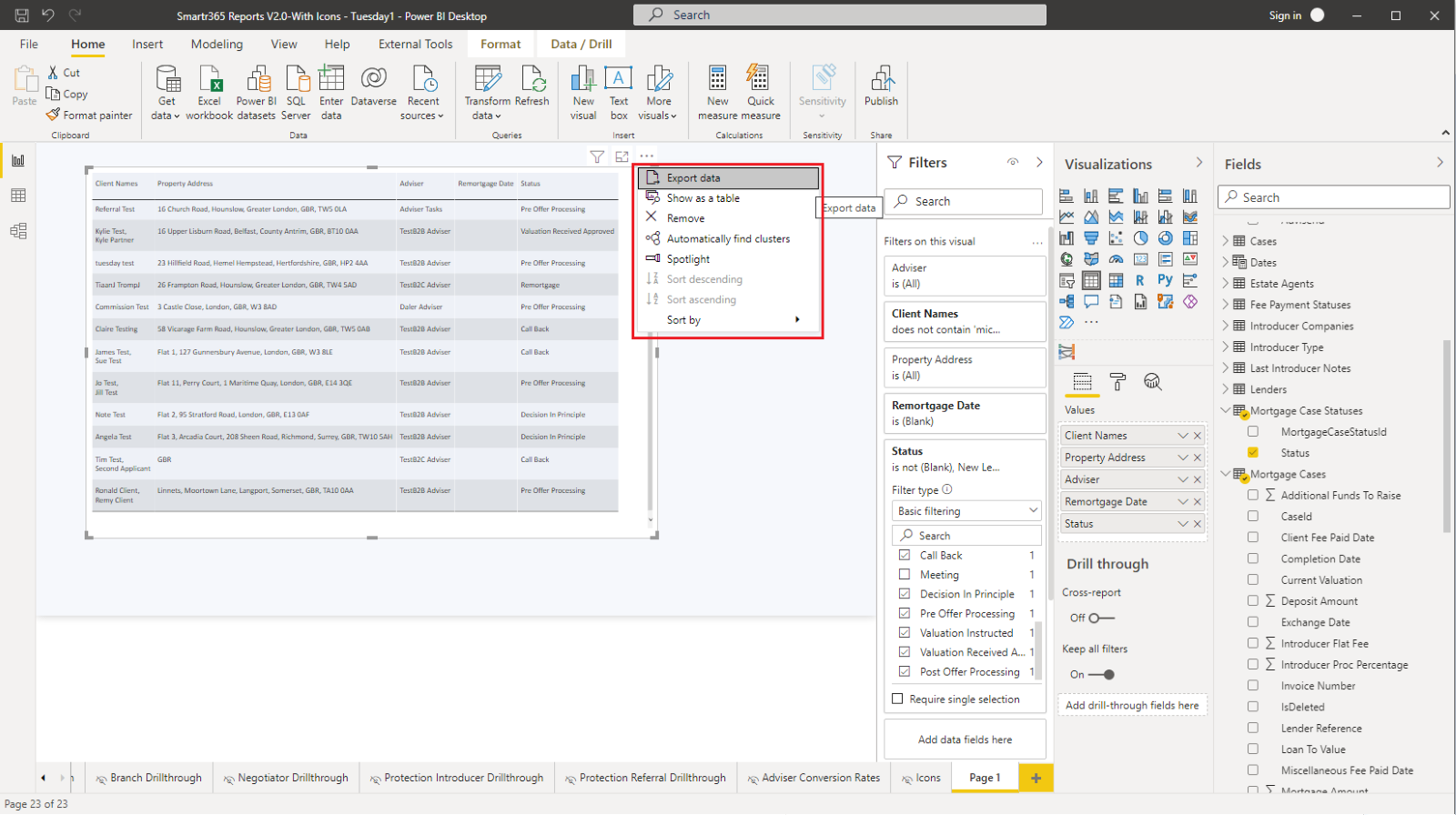This screenshot has width=1456, height=815.
Task: Open Client Names value dropdown arrow
Action: coord(1183,436)
